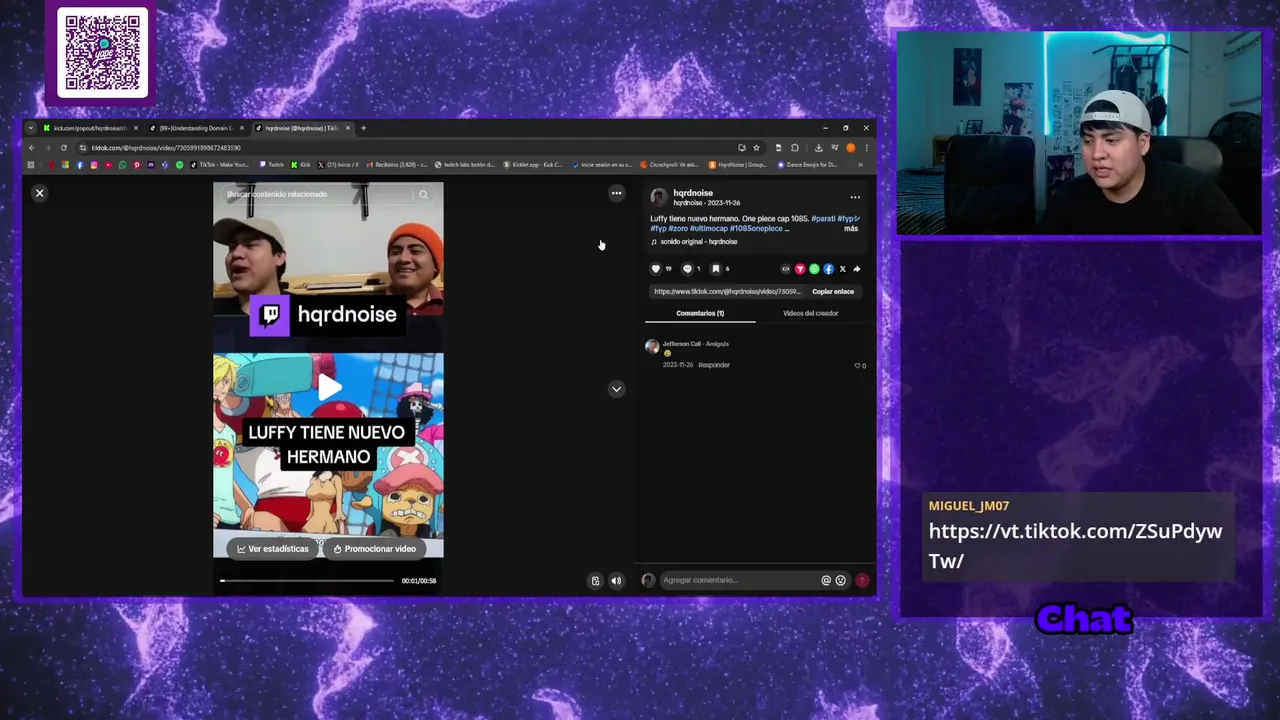Open a new browser tab with plus

(x=363, y=128)
